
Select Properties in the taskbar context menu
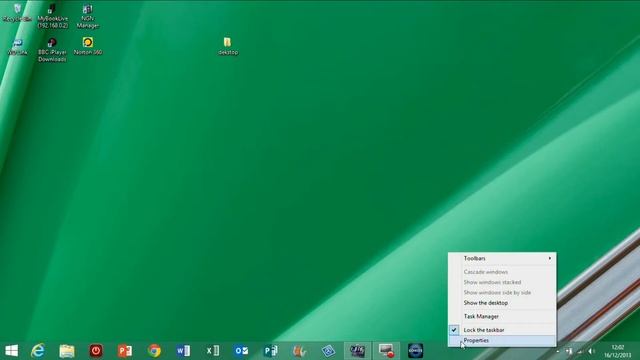click(502, 340)
